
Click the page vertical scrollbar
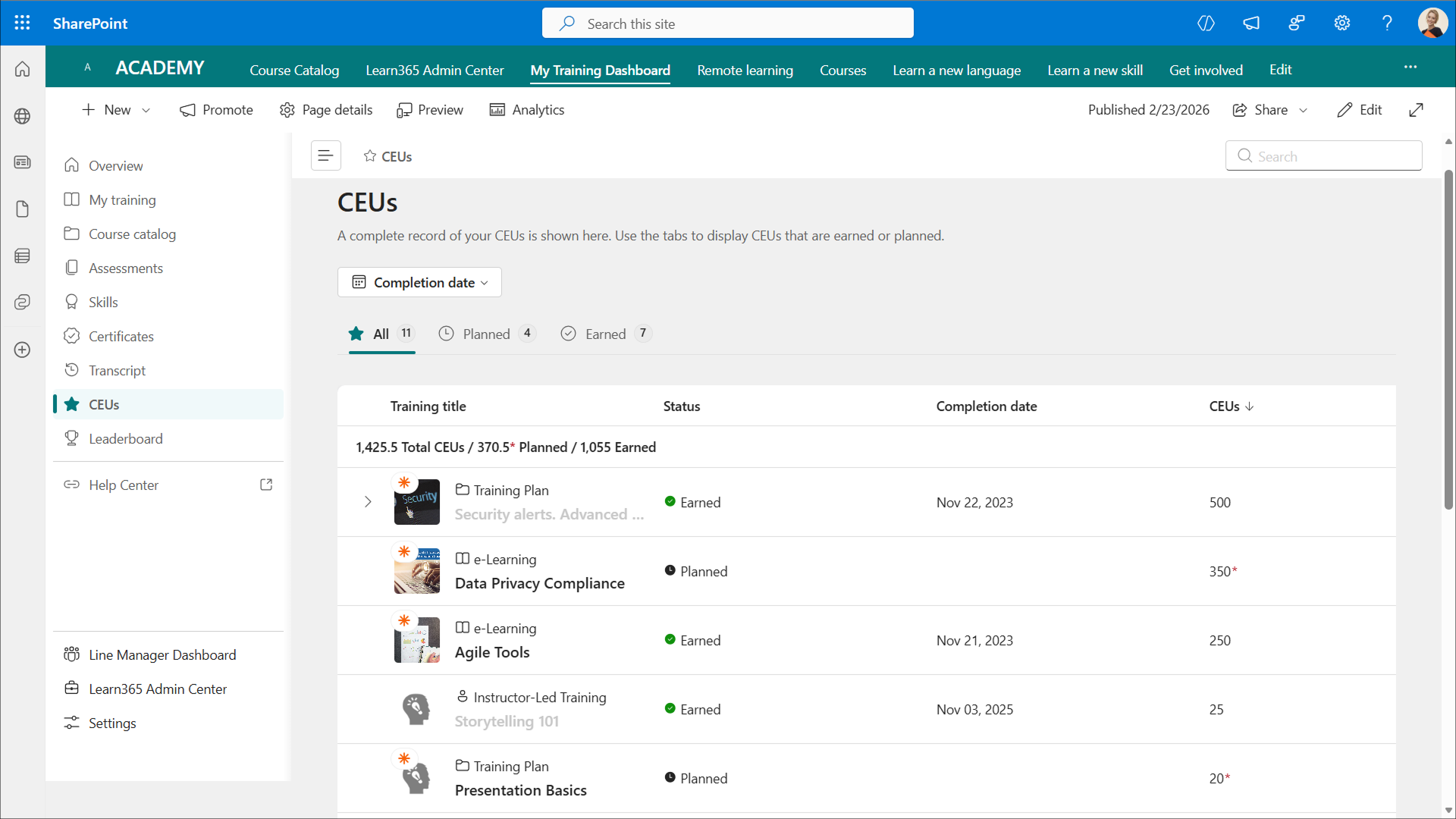pos(1448,341)
